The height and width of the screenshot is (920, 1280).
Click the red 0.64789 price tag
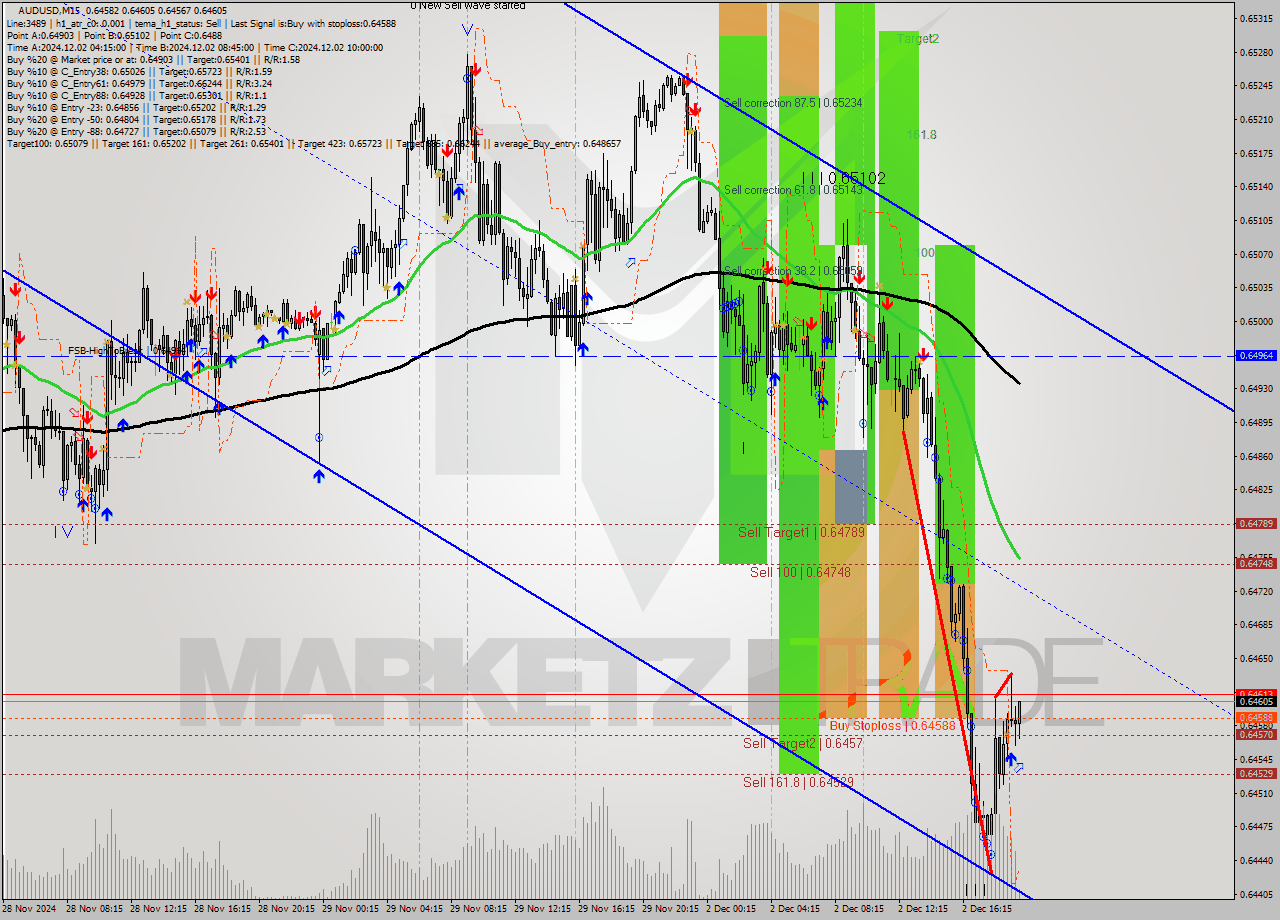[1256, 523]
